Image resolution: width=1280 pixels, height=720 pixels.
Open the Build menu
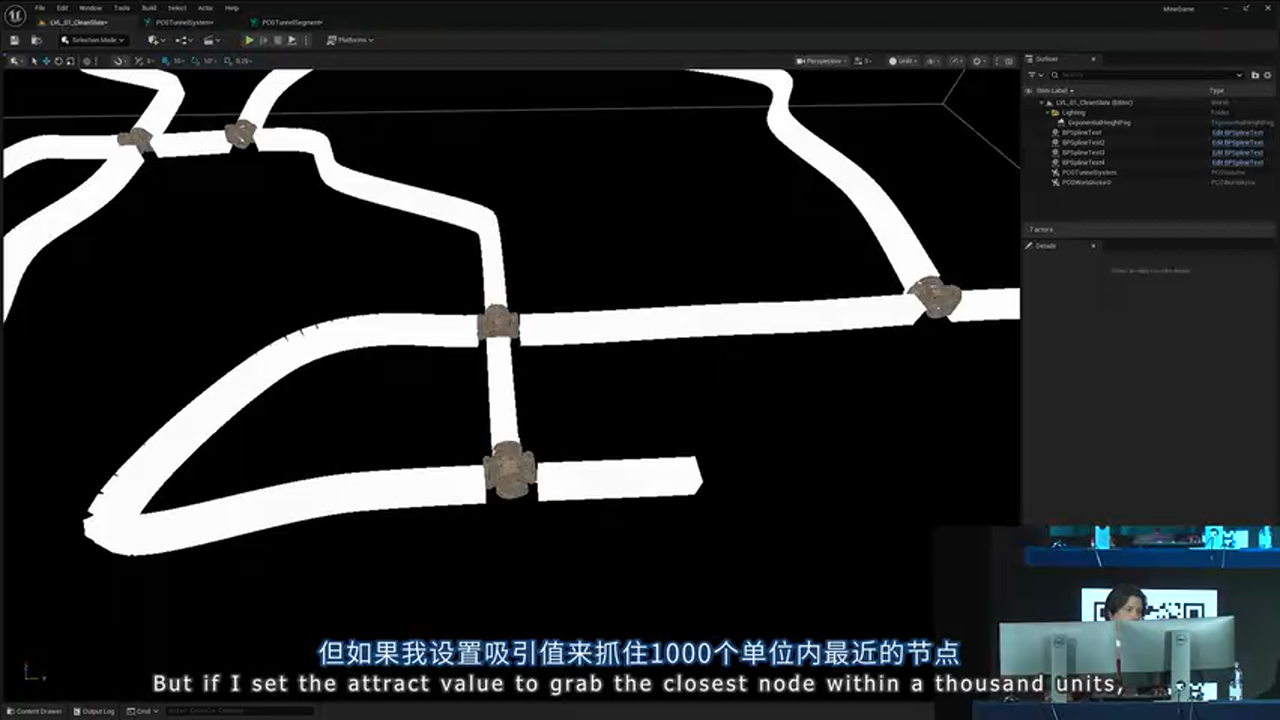tap(148, 7)
